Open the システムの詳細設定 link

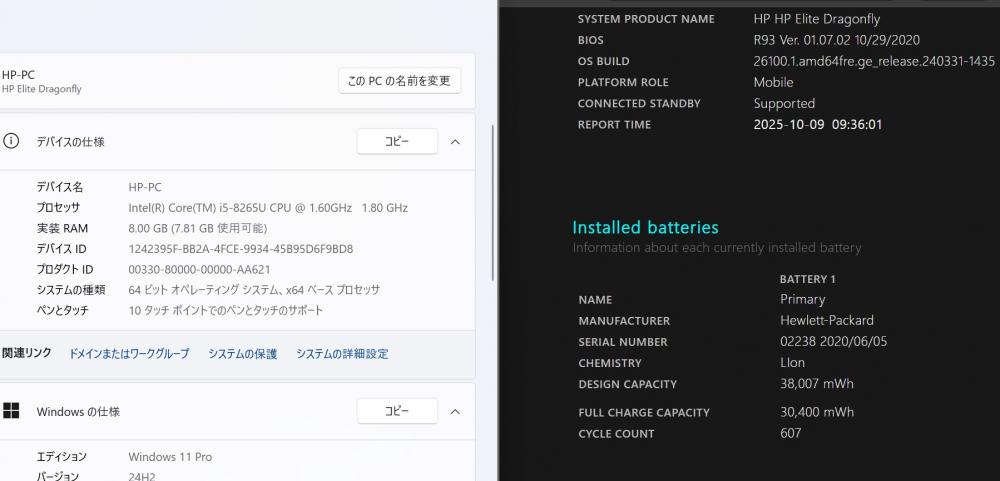click(x=342, y=353)
